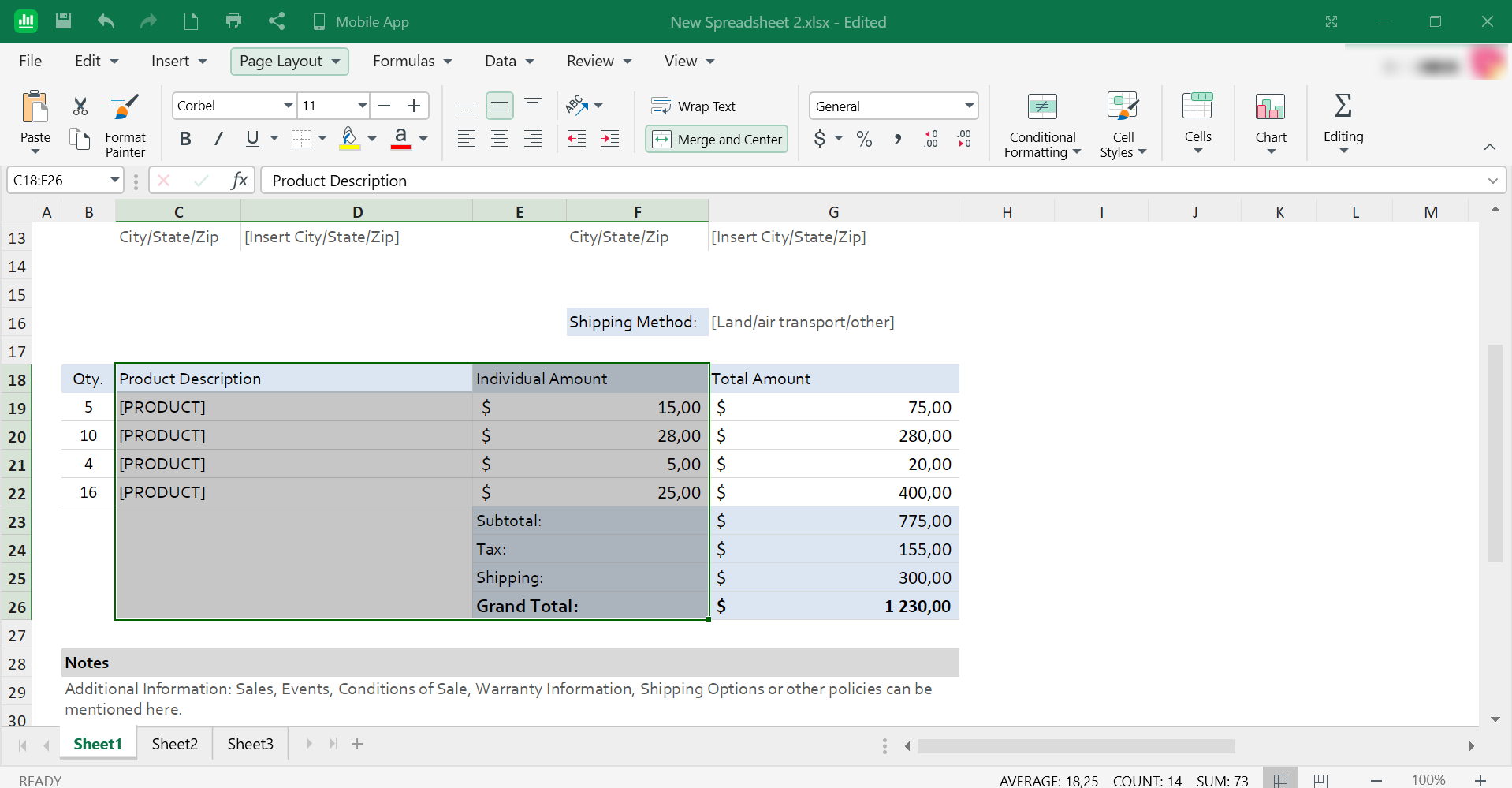
Task: Click the Share icon
Action: tap(276, 21)
